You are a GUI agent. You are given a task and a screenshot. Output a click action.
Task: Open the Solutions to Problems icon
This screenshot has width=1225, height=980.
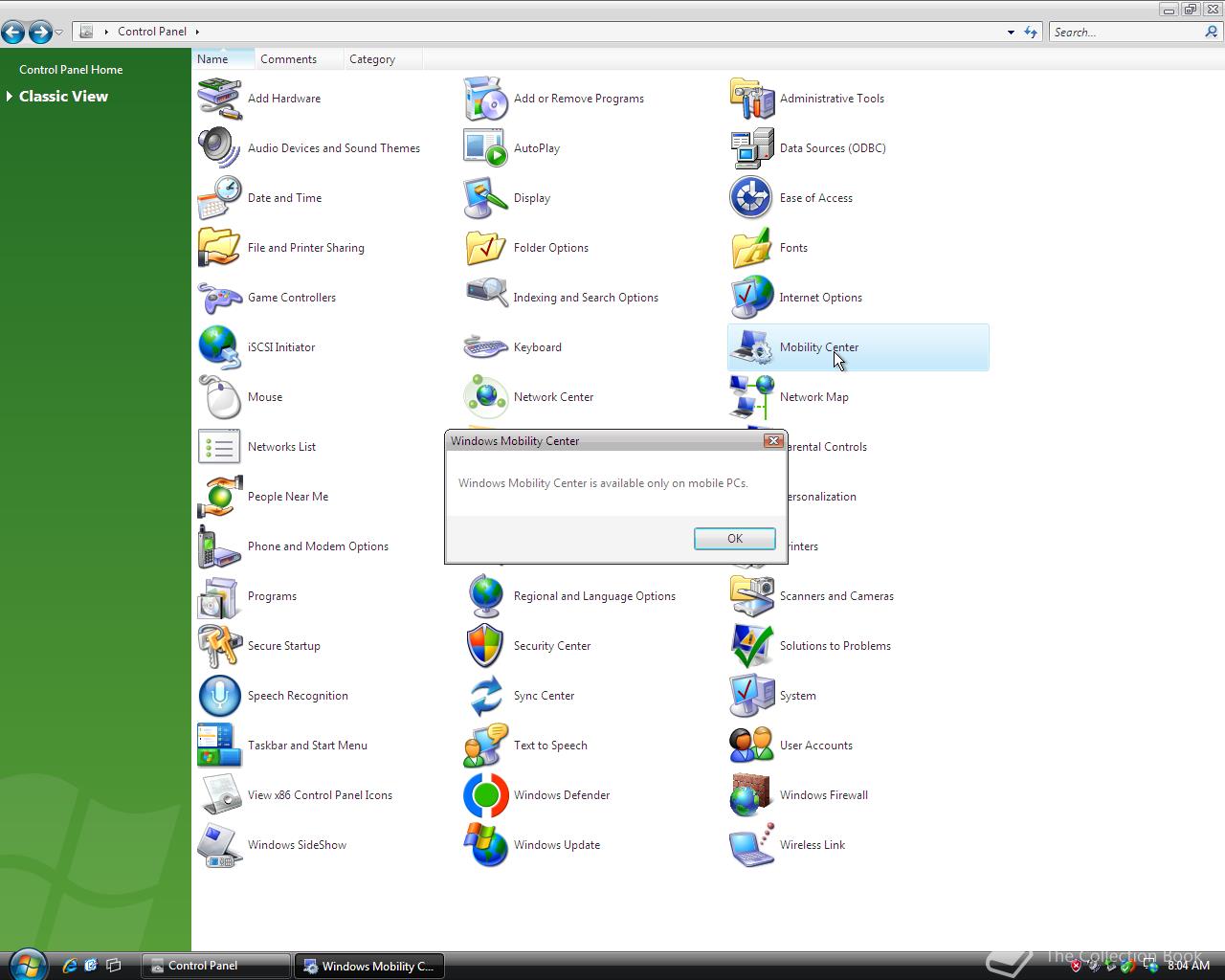pyautogui.click(x=751, y=646)
